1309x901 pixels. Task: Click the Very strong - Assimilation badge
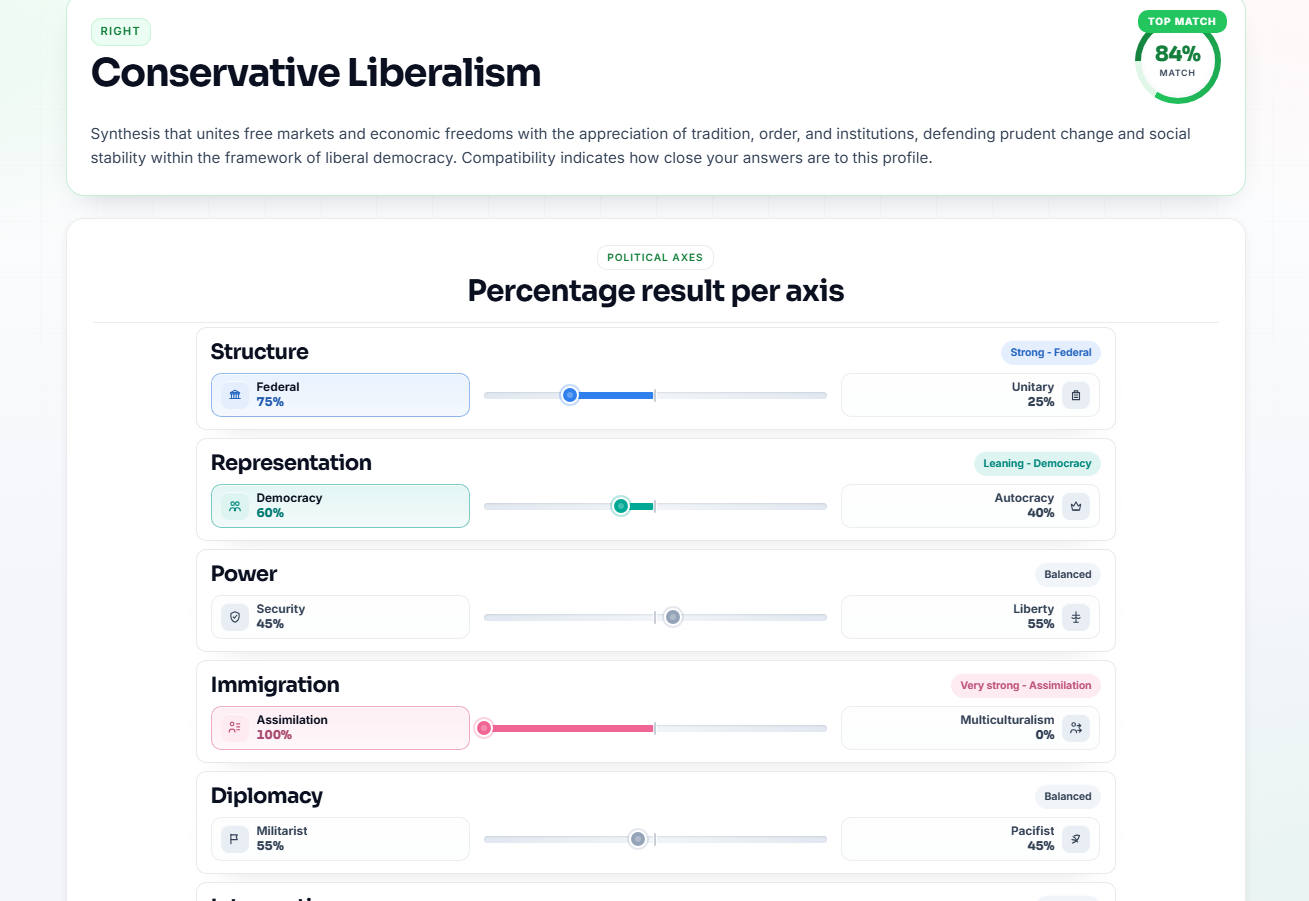1026,685
